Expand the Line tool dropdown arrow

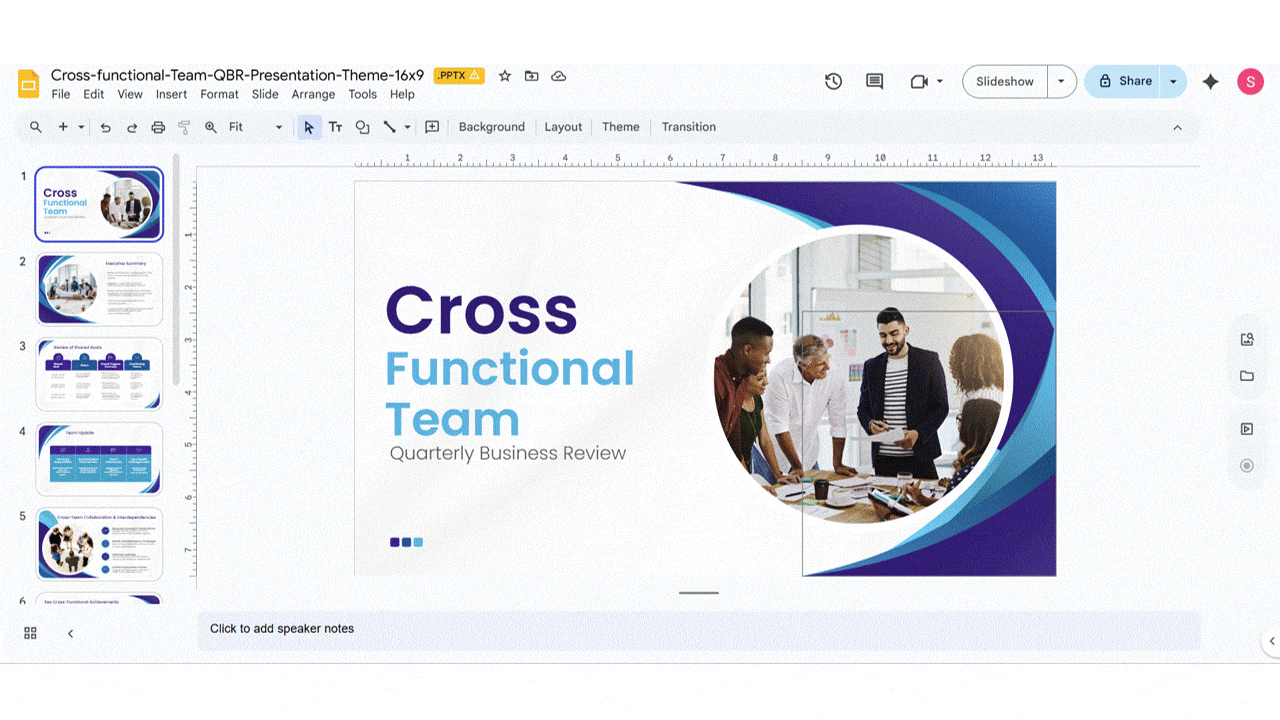pyautogui.click(x=408, y=127)
